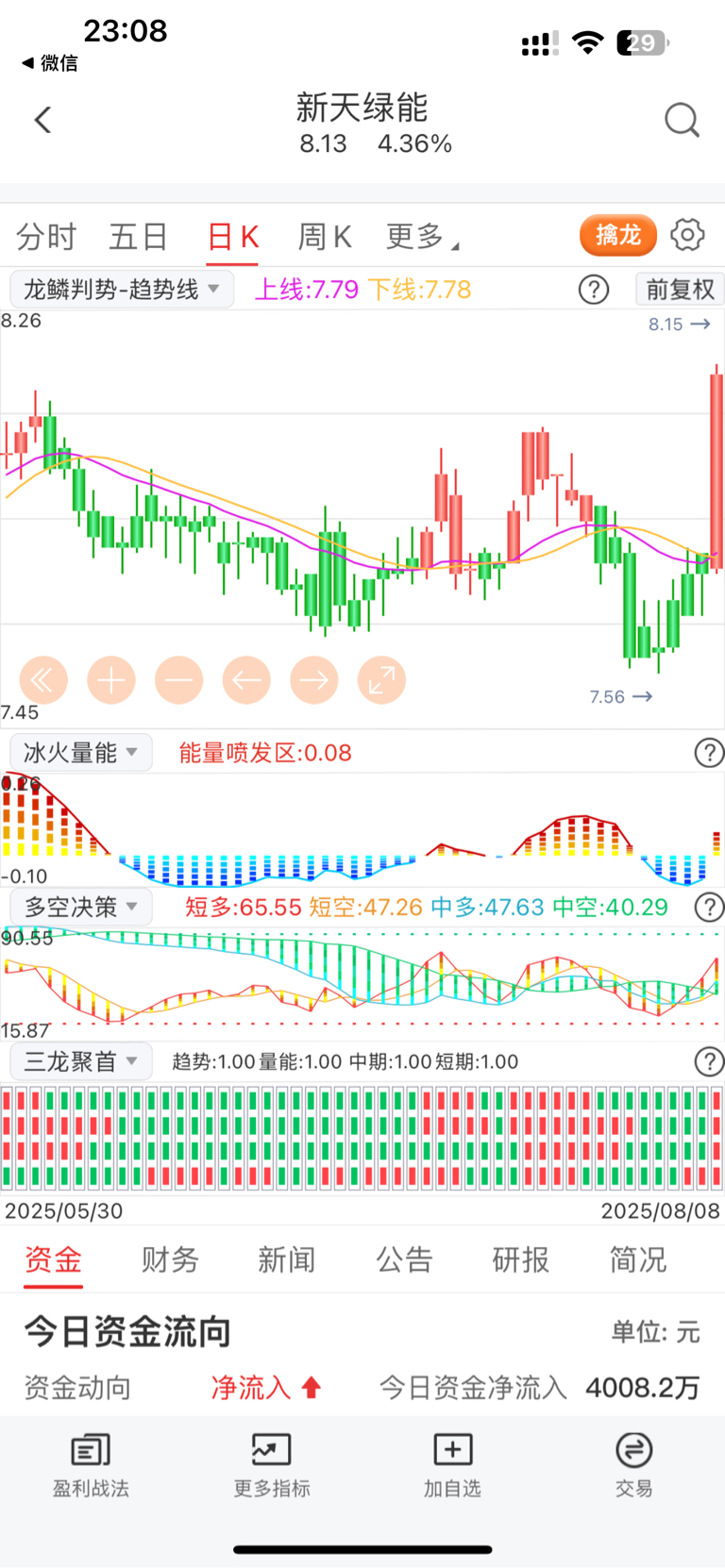Move chart right with arrow circle
Viewport: 725px width, 1568px height.
tap(314, 679)
